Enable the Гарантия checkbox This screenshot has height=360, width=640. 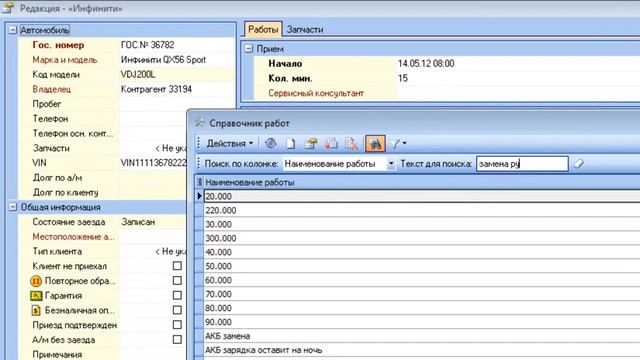[177, 295]
